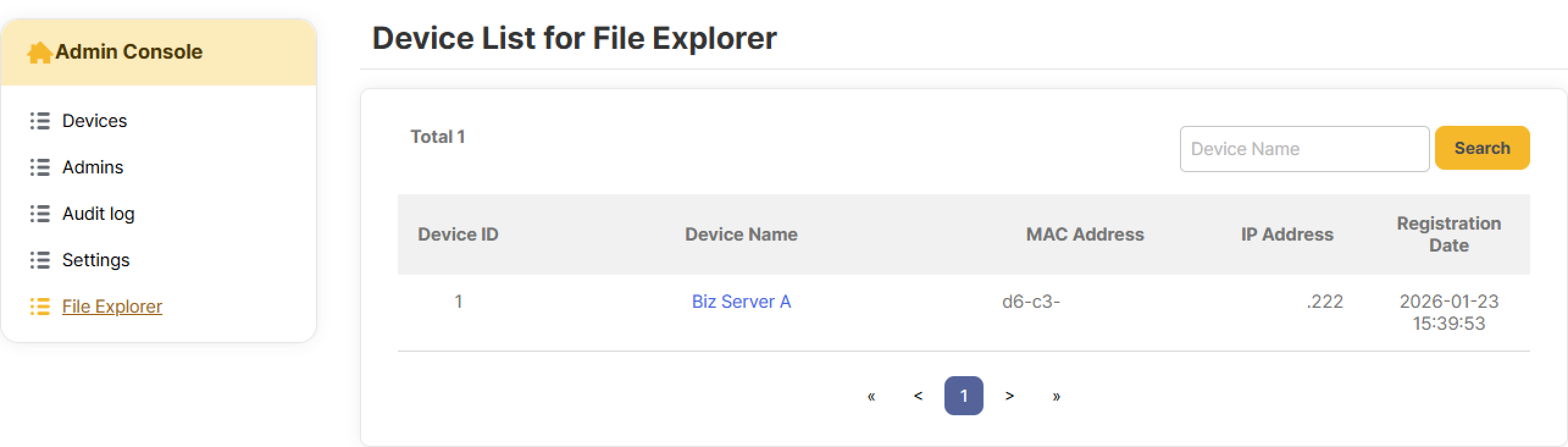Focus the Device Name search field
Screen dimensions: 1568x447
point(1304,149)
